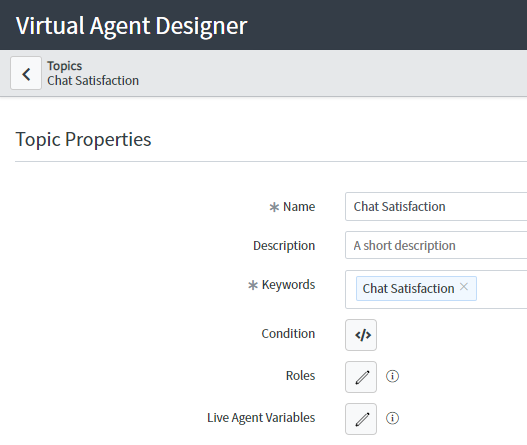Click the Condition field label
Viewport: 527px width, 445px height.
click(x=288, y=334)
